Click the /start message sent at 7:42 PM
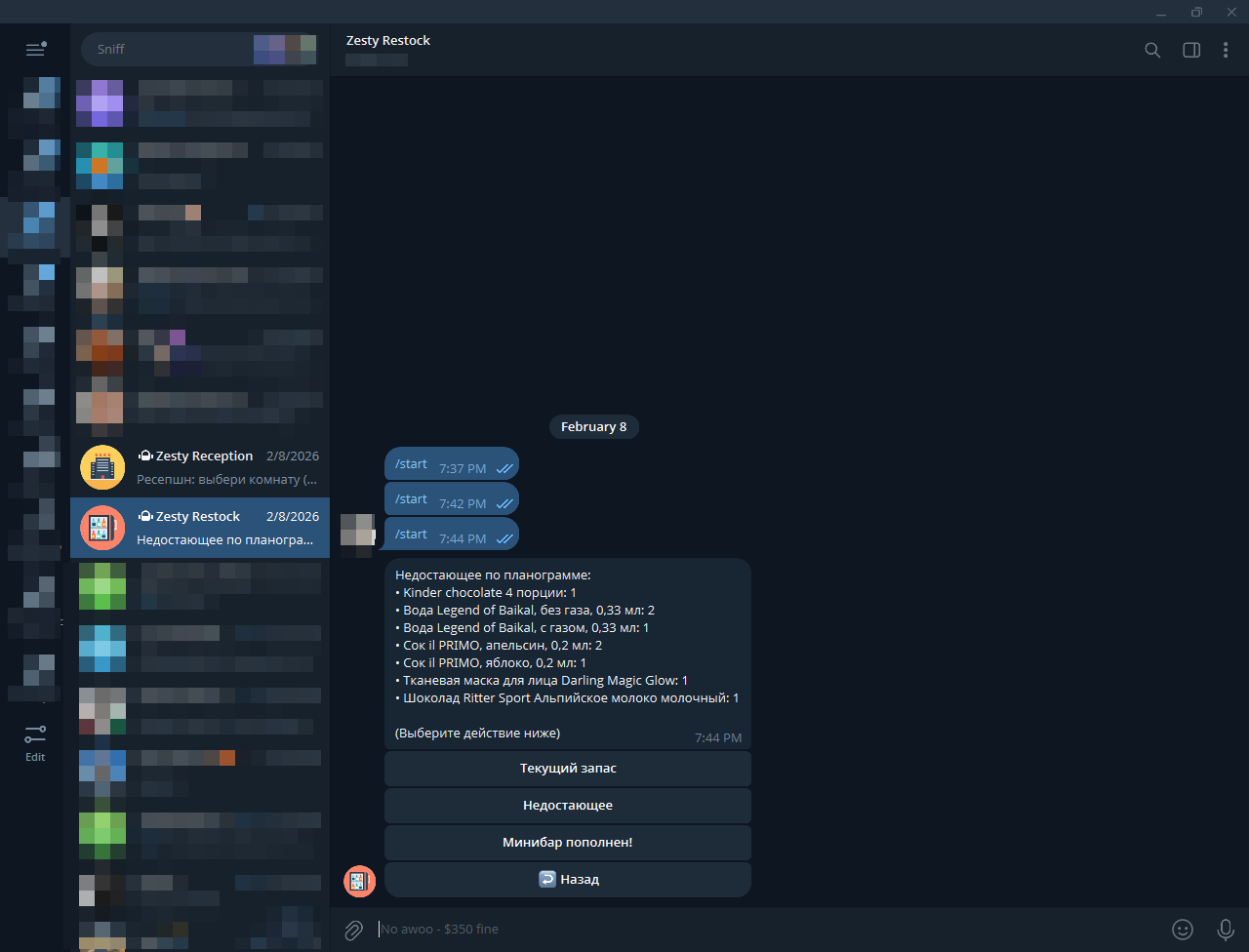Screen dimensions: 1249x952 pyautogui.click(x=452, y=500)
